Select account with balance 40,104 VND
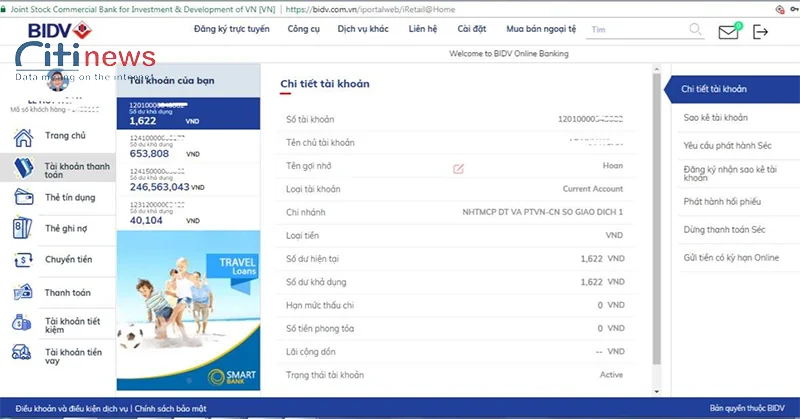The width and height of the screenshot is (800, 419). [188, 213]
